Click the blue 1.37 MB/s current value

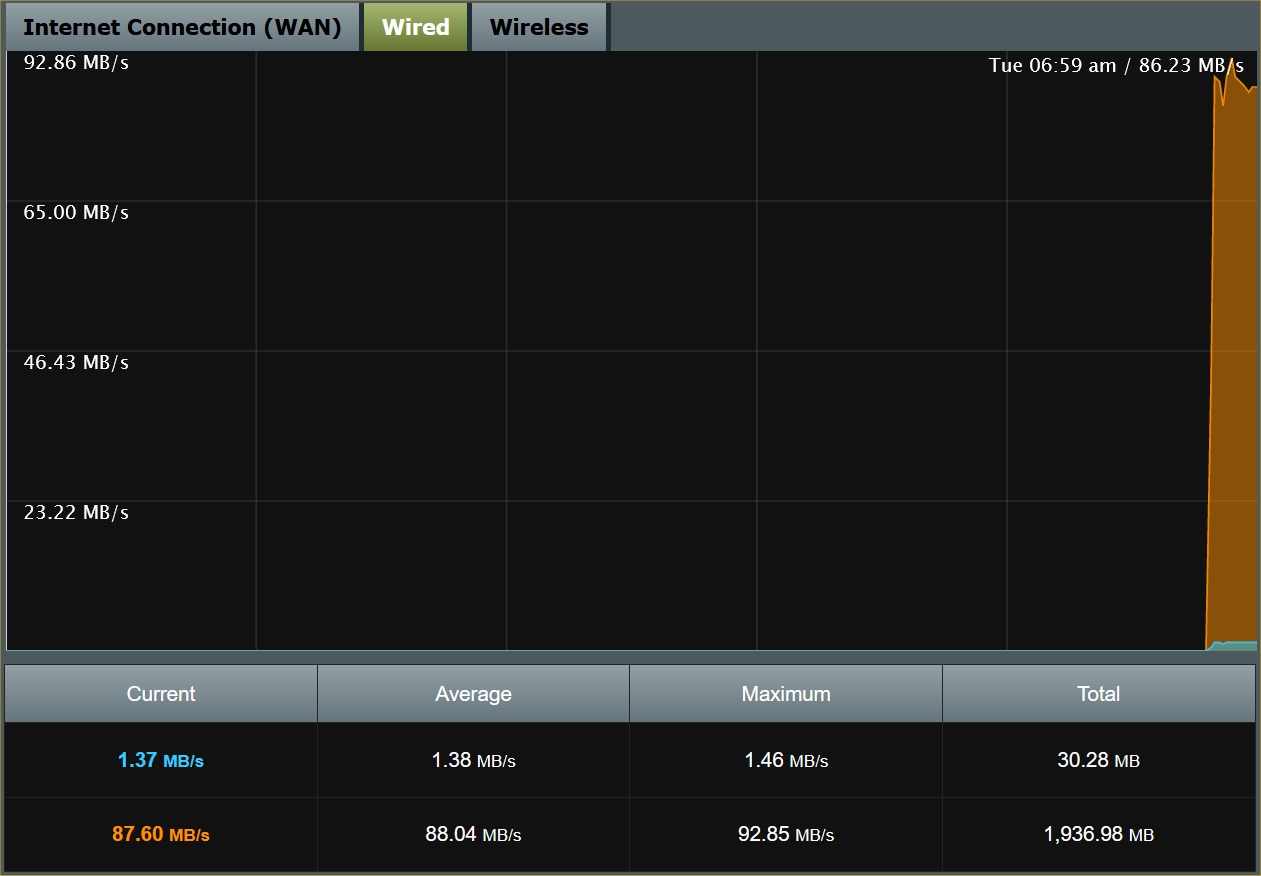click(x=161, y=760)
